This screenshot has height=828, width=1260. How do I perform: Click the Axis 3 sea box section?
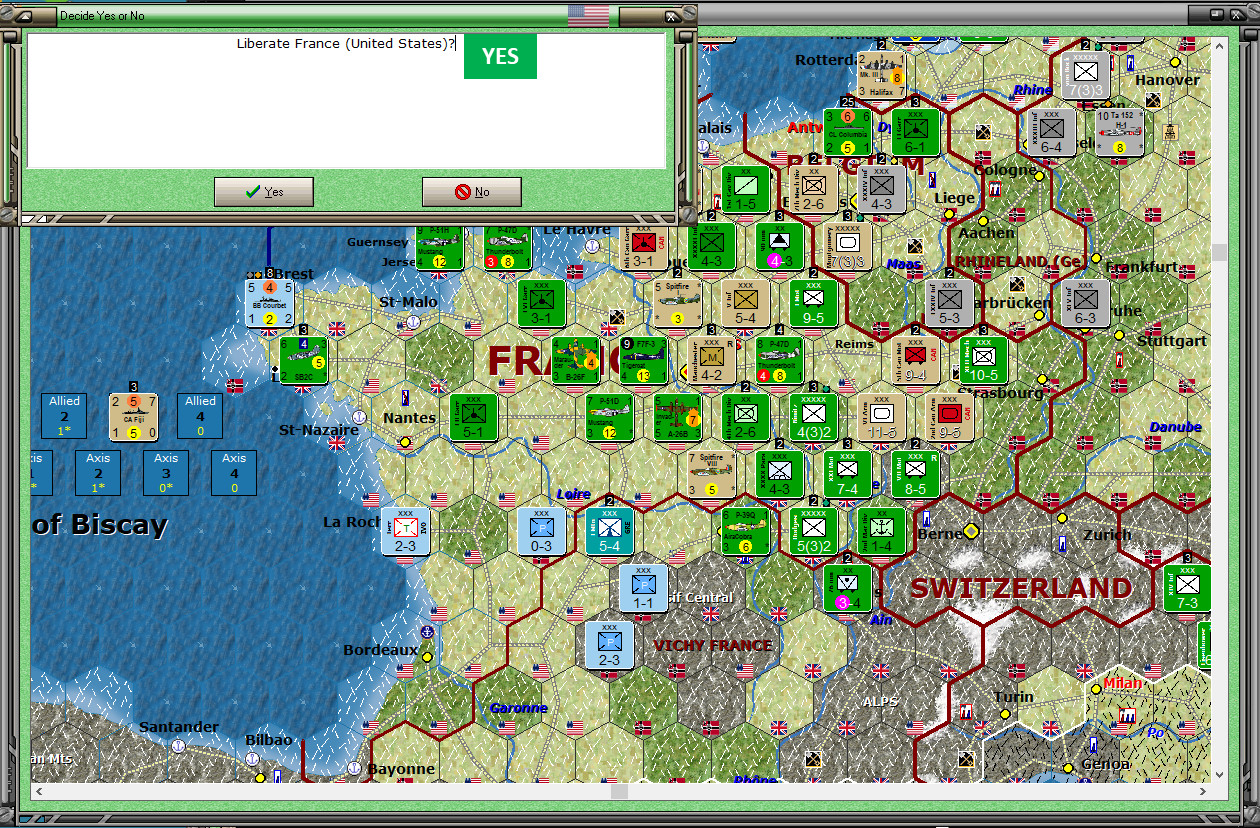coord(166,473)
